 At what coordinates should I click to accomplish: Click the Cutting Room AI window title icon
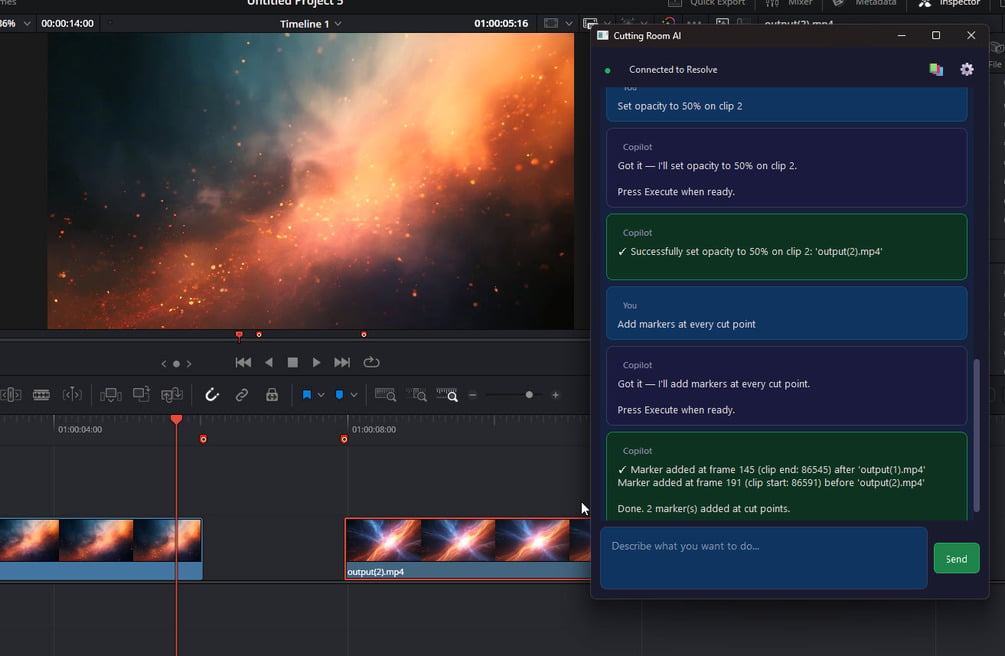602,35
